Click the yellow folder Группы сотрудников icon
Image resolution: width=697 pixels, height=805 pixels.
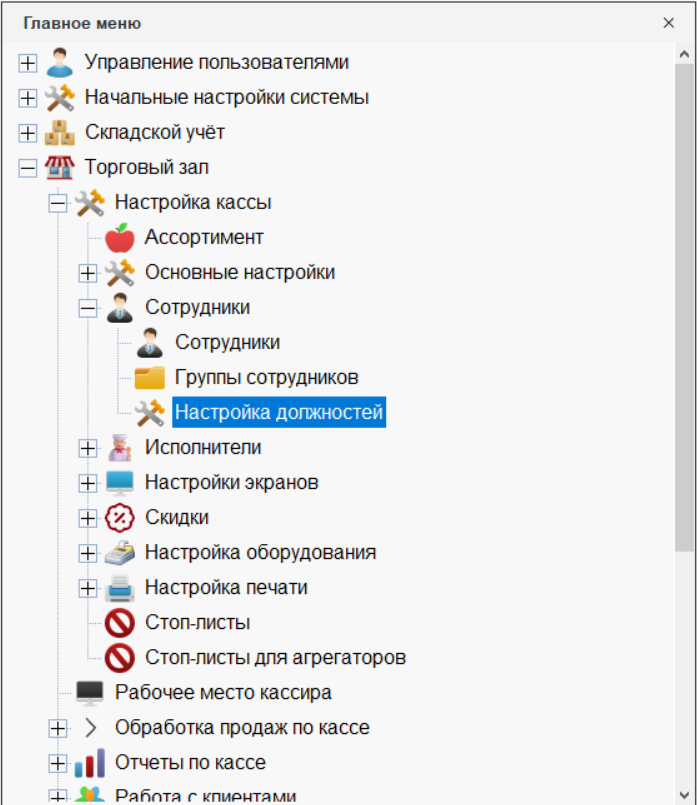click(x=149, y=378)
